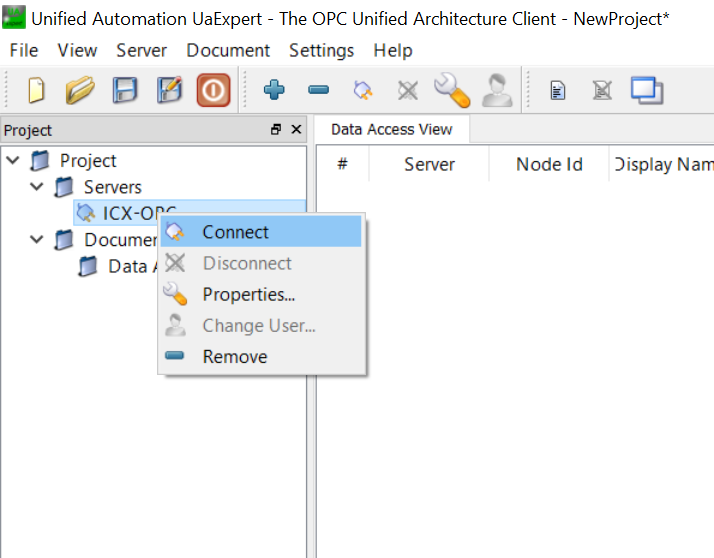This screenshot has width=714, height=558.
Task: Close the Project panel with X
Action: point(296,130)
